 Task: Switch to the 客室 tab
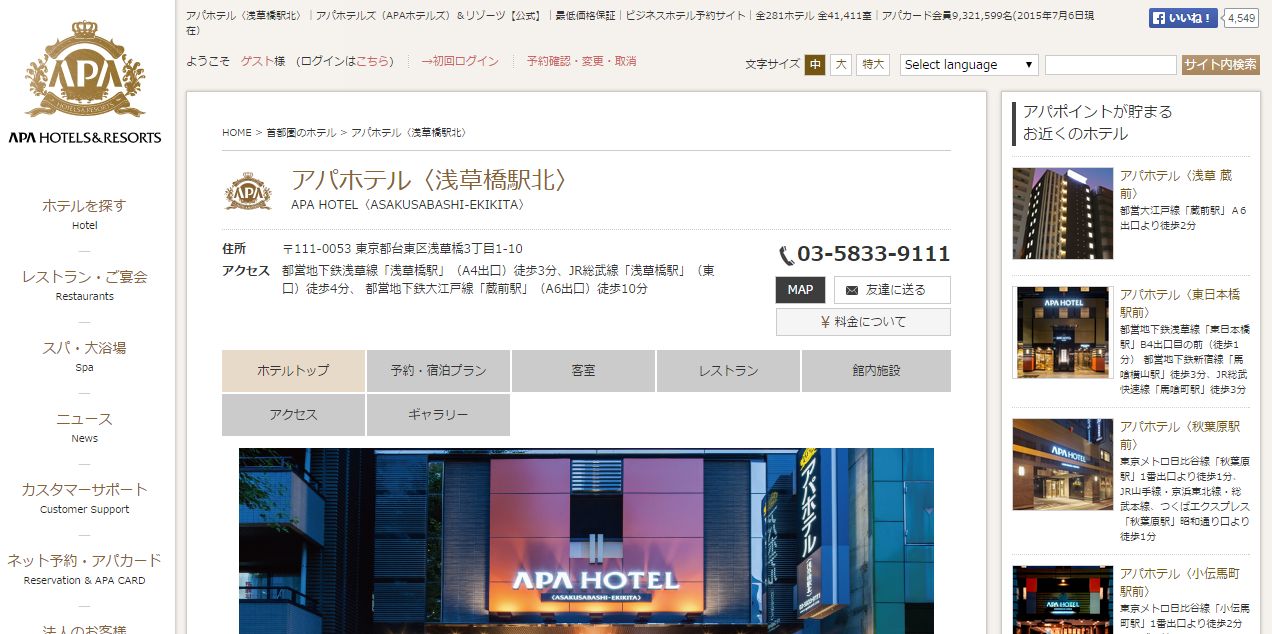click(583, 371)
